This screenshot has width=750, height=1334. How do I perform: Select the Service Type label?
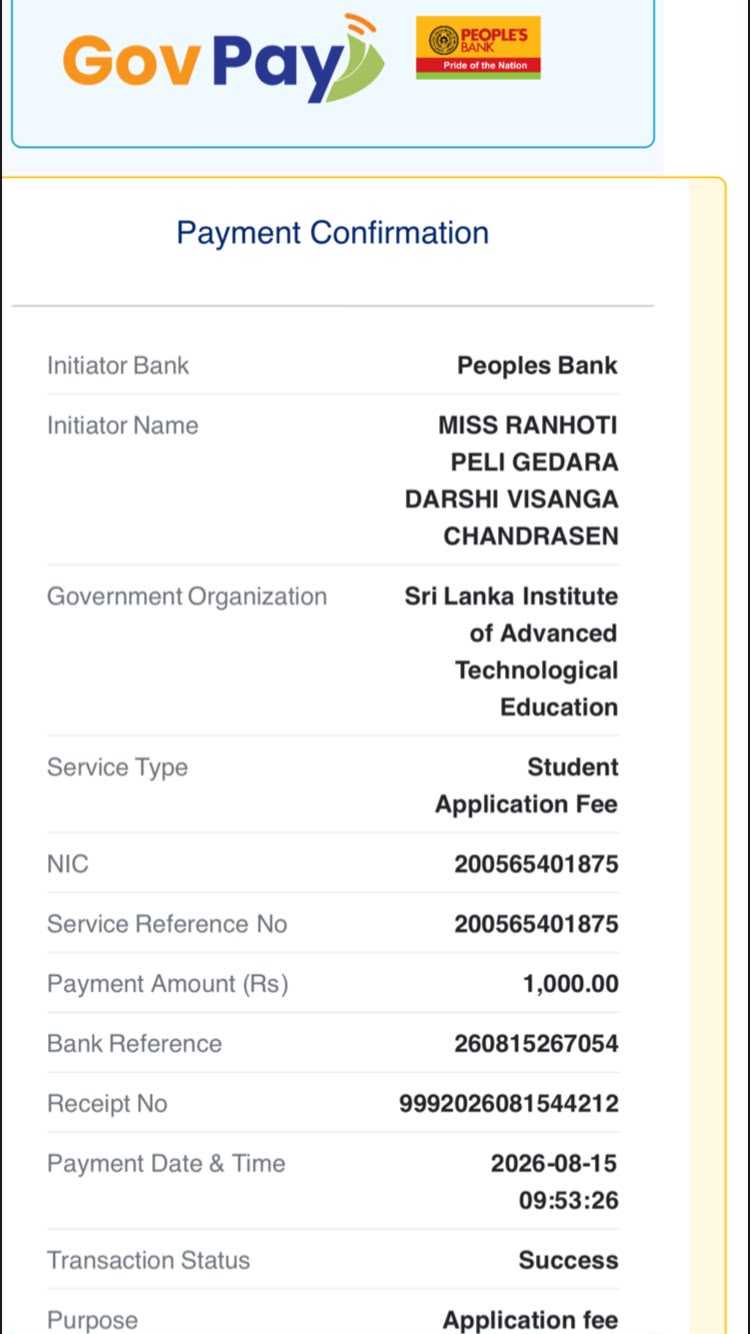pos(118,768)
